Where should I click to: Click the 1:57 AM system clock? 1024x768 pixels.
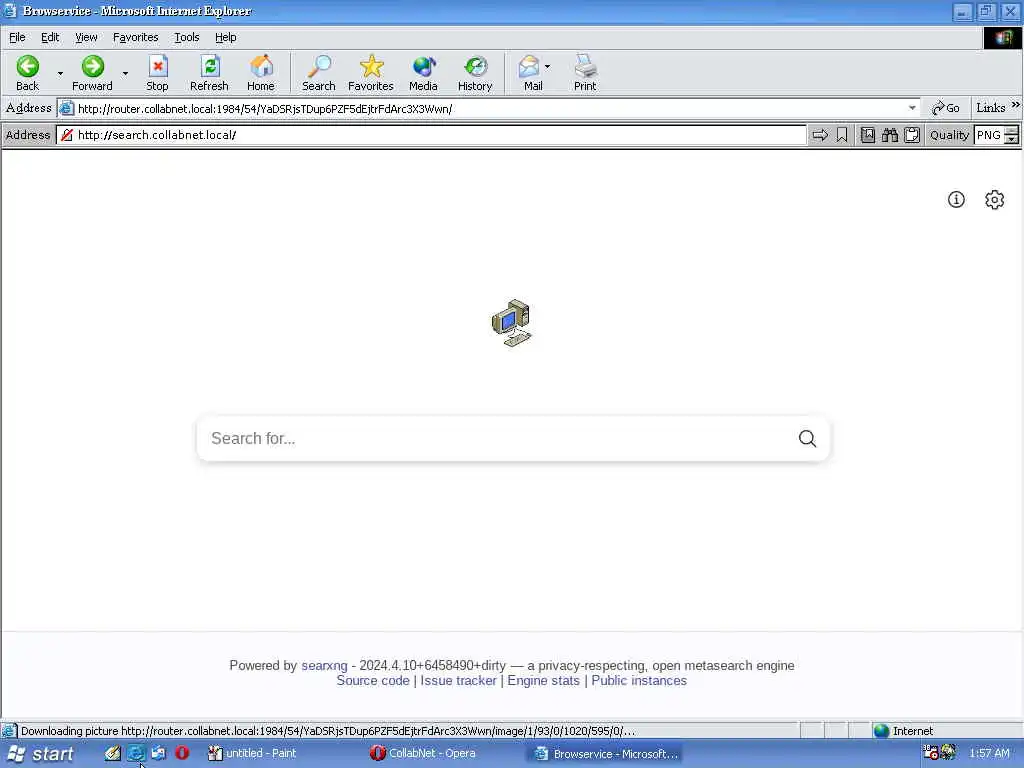(989, 754)
